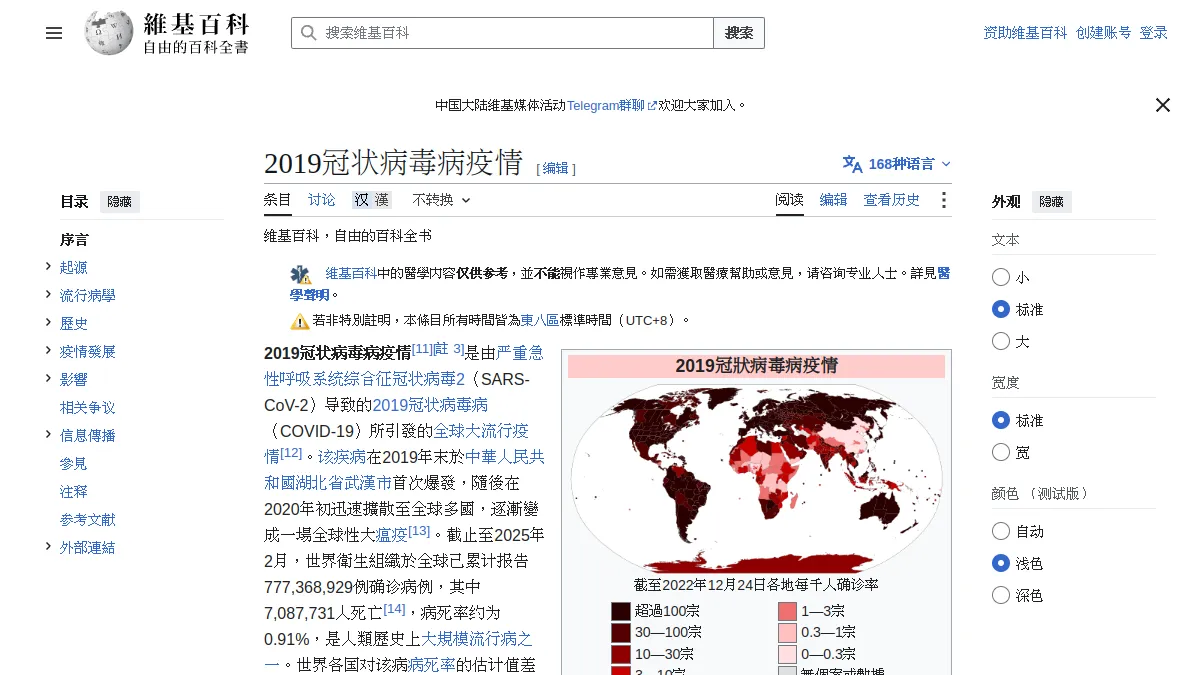The height and width of the screenshot is (675, 1200).
Task: Open the 查看历史 tab
Action: point(892,200)
